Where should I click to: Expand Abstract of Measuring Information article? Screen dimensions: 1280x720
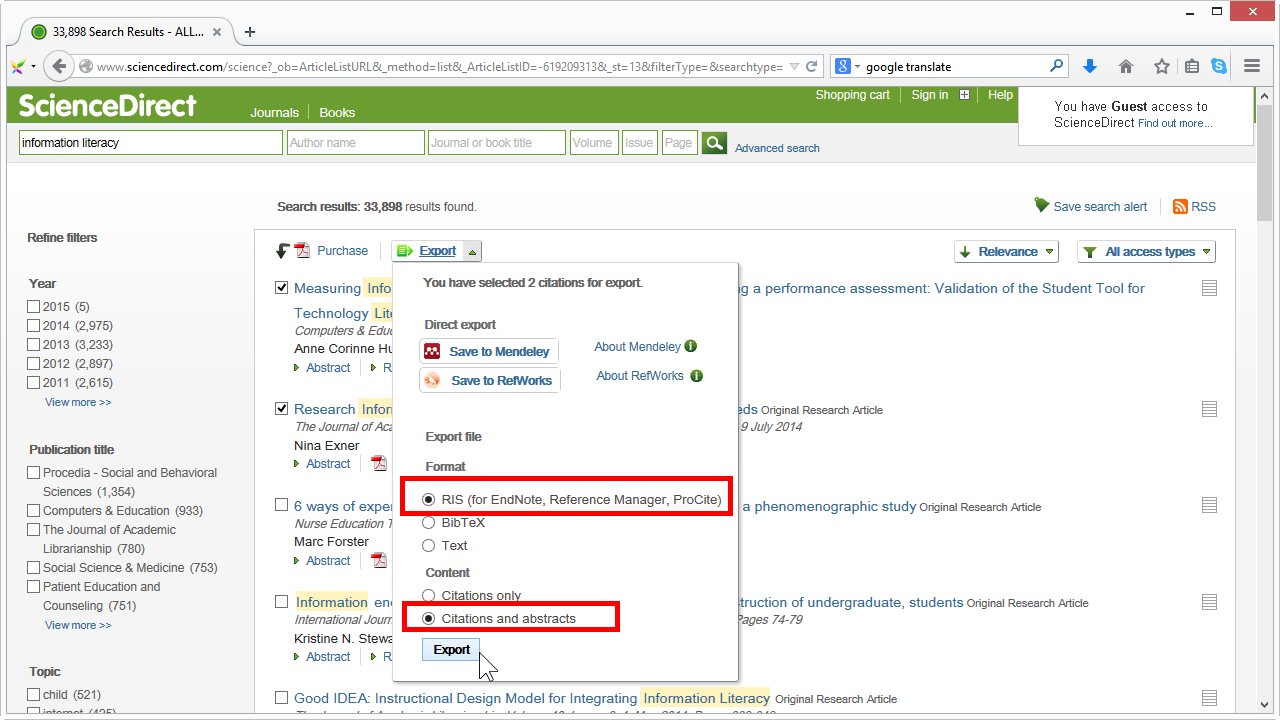(321, 368)
